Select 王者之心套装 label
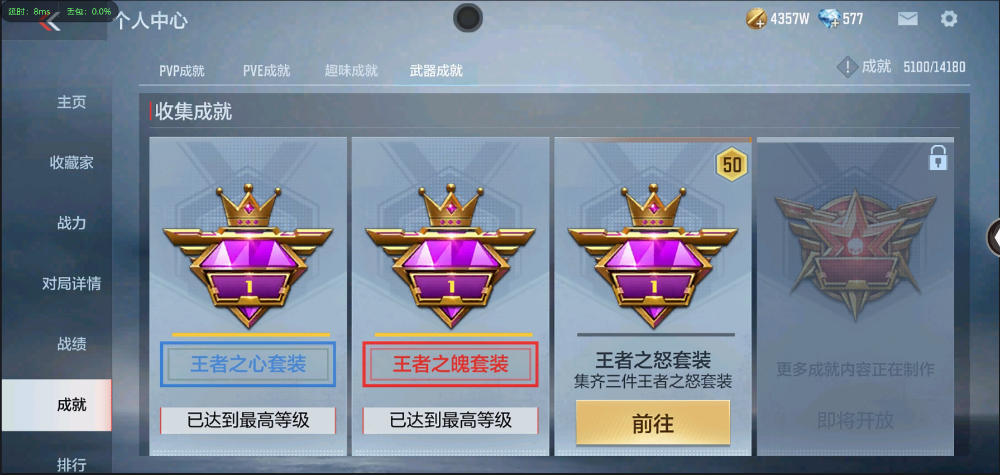This screenshot has height=475, width=1000. point(248,364)
